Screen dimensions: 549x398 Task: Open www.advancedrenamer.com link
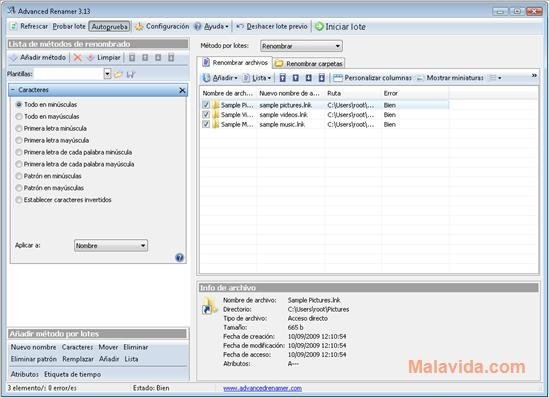[x=262, y=388]
